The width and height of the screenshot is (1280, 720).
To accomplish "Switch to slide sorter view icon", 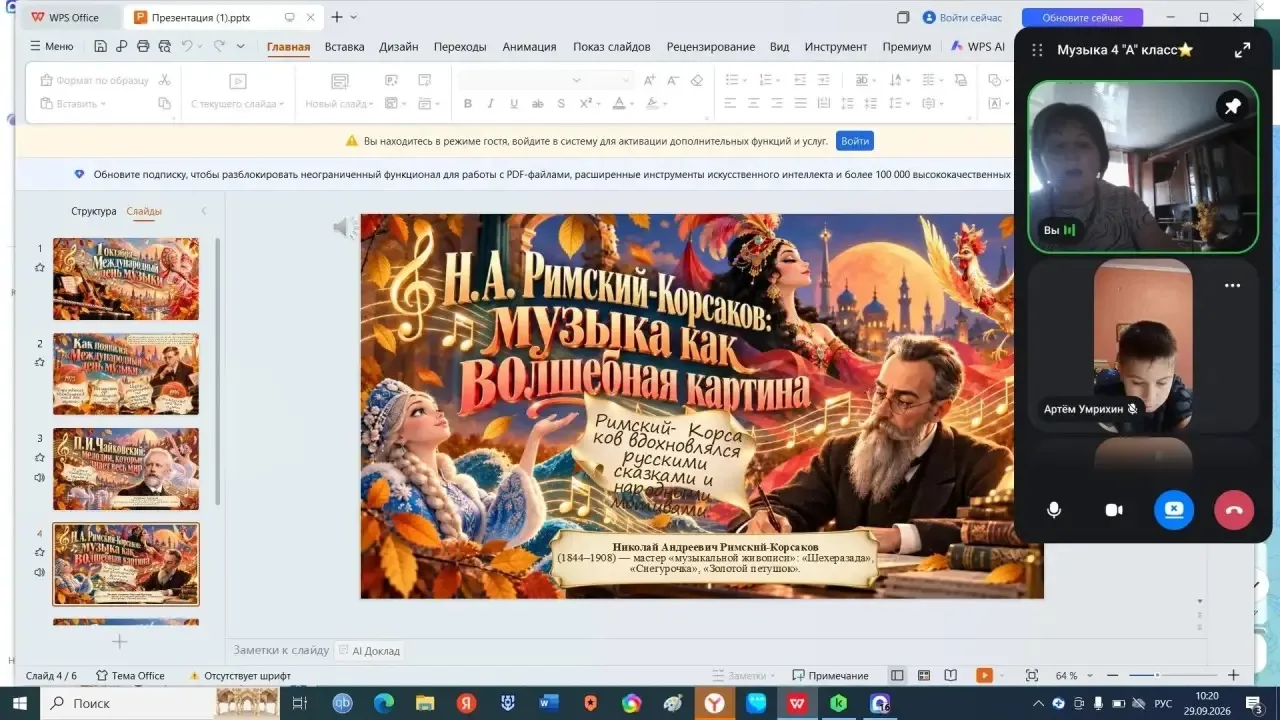I will click(924, 676).
